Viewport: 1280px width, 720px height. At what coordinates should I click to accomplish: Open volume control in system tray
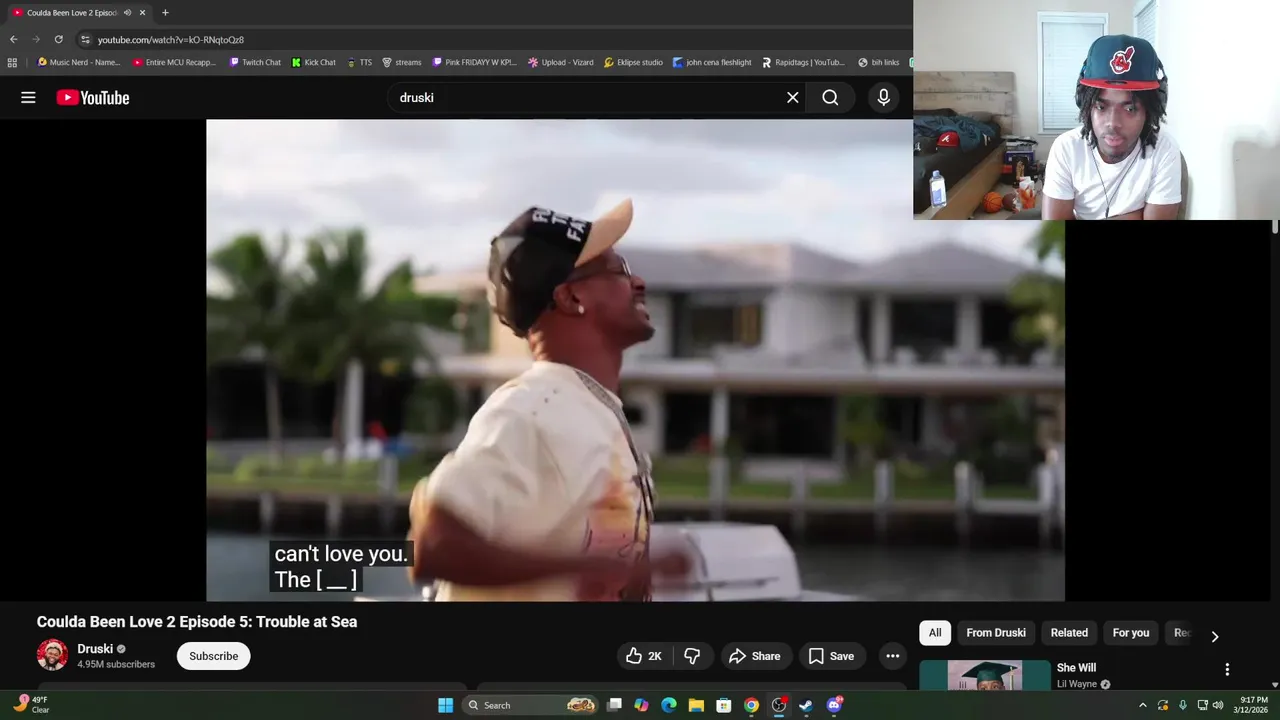point(1218,705)
